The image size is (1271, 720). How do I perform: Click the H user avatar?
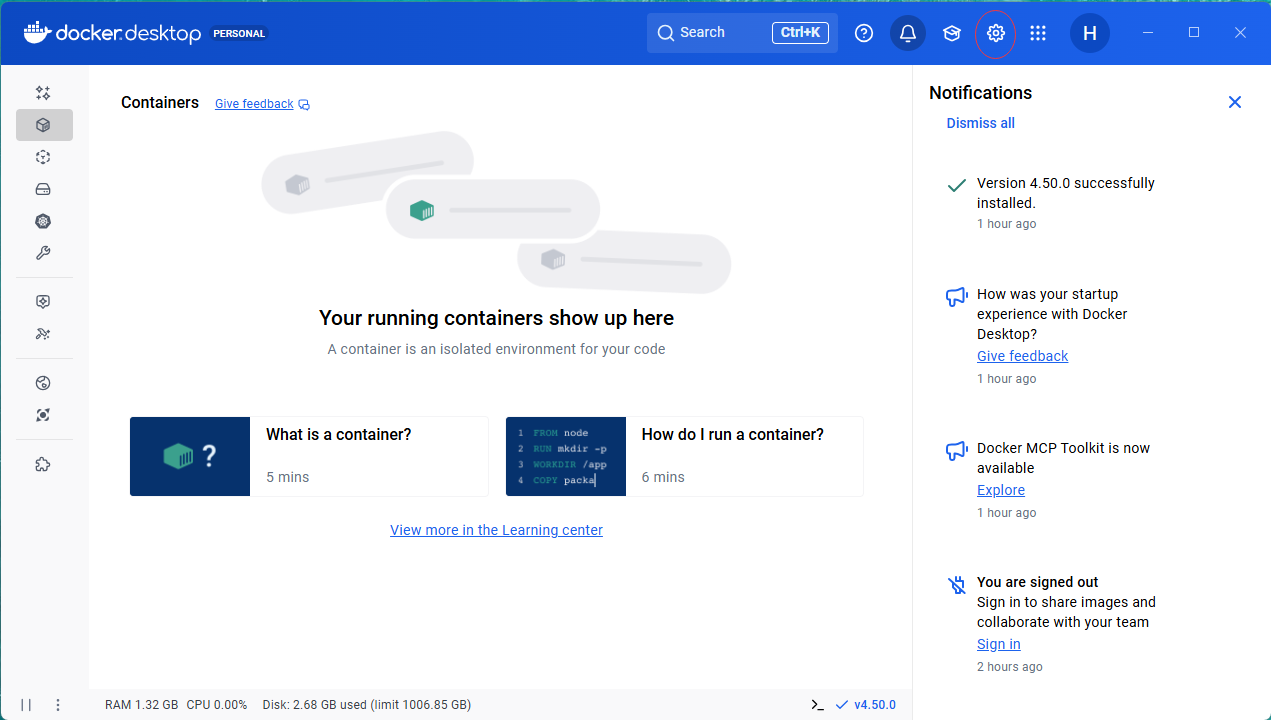click(1090, 33)
